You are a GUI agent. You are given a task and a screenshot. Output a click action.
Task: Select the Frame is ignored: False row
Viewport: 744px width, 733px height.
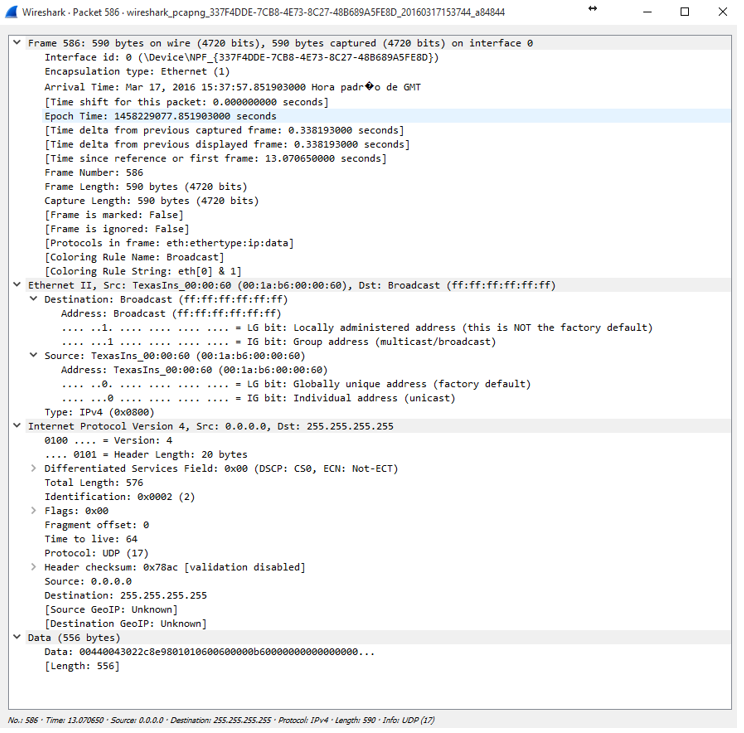tap(117, 229)
